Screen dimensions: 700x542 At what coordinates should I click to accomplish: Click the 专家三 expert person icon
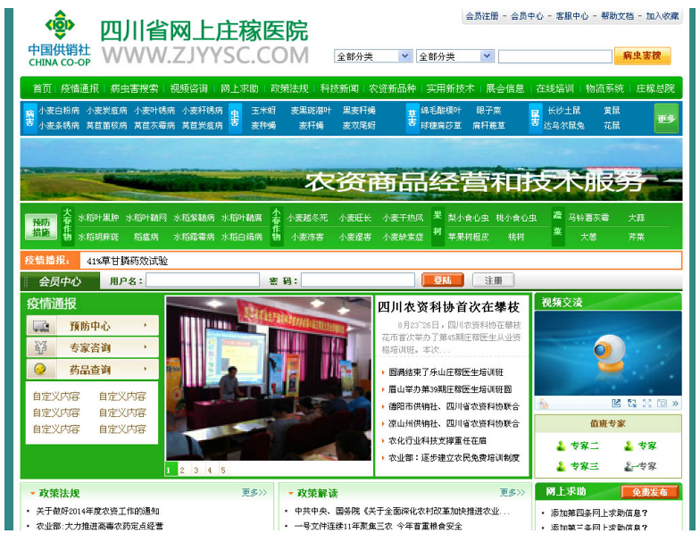[558, 466]
